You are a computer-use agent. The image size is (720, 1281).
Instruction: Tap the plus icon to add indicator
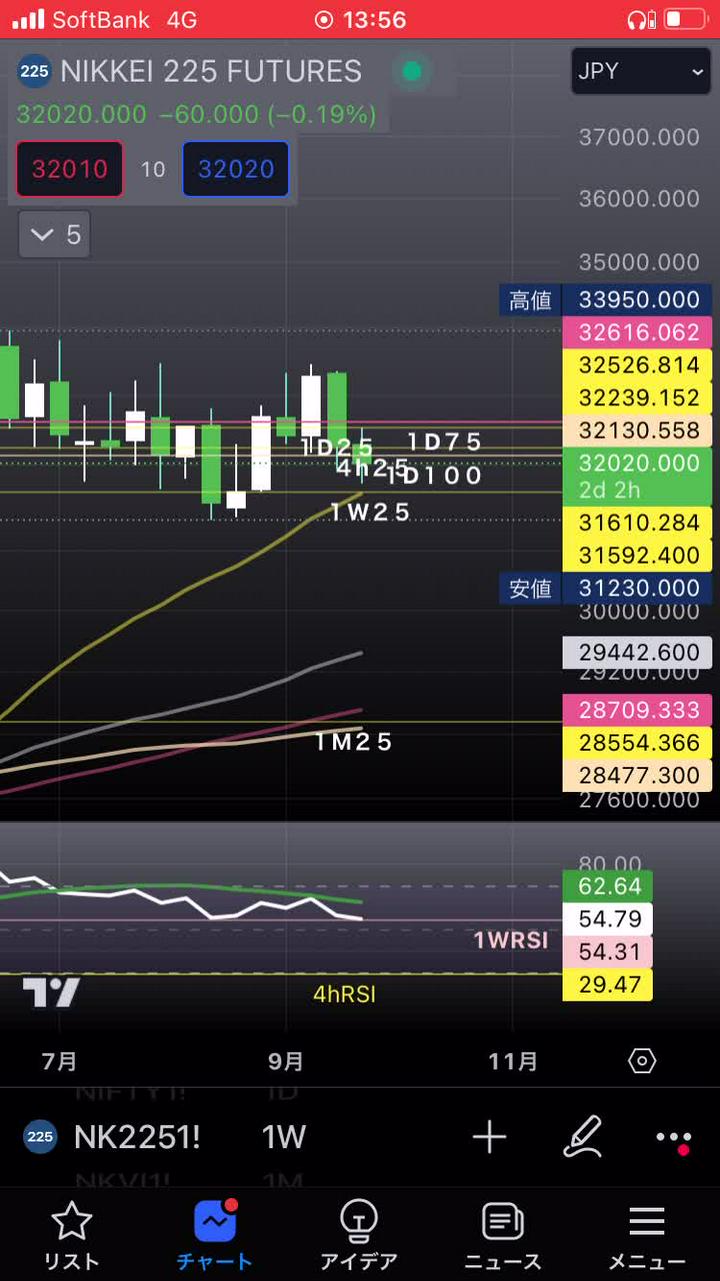[489, 1137]
